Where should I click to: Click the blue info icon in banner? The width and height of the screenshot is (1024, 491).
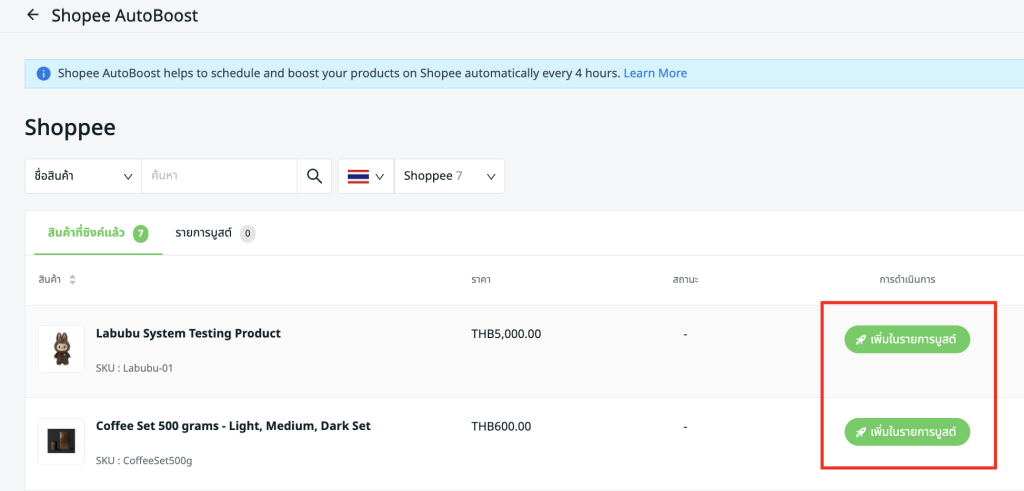pyautogui.click(x=43, y=74)
